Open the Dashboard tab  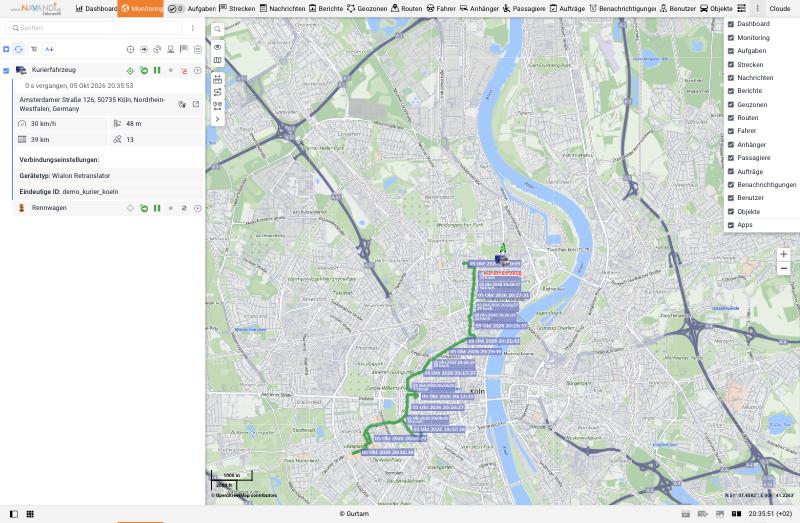96,9
